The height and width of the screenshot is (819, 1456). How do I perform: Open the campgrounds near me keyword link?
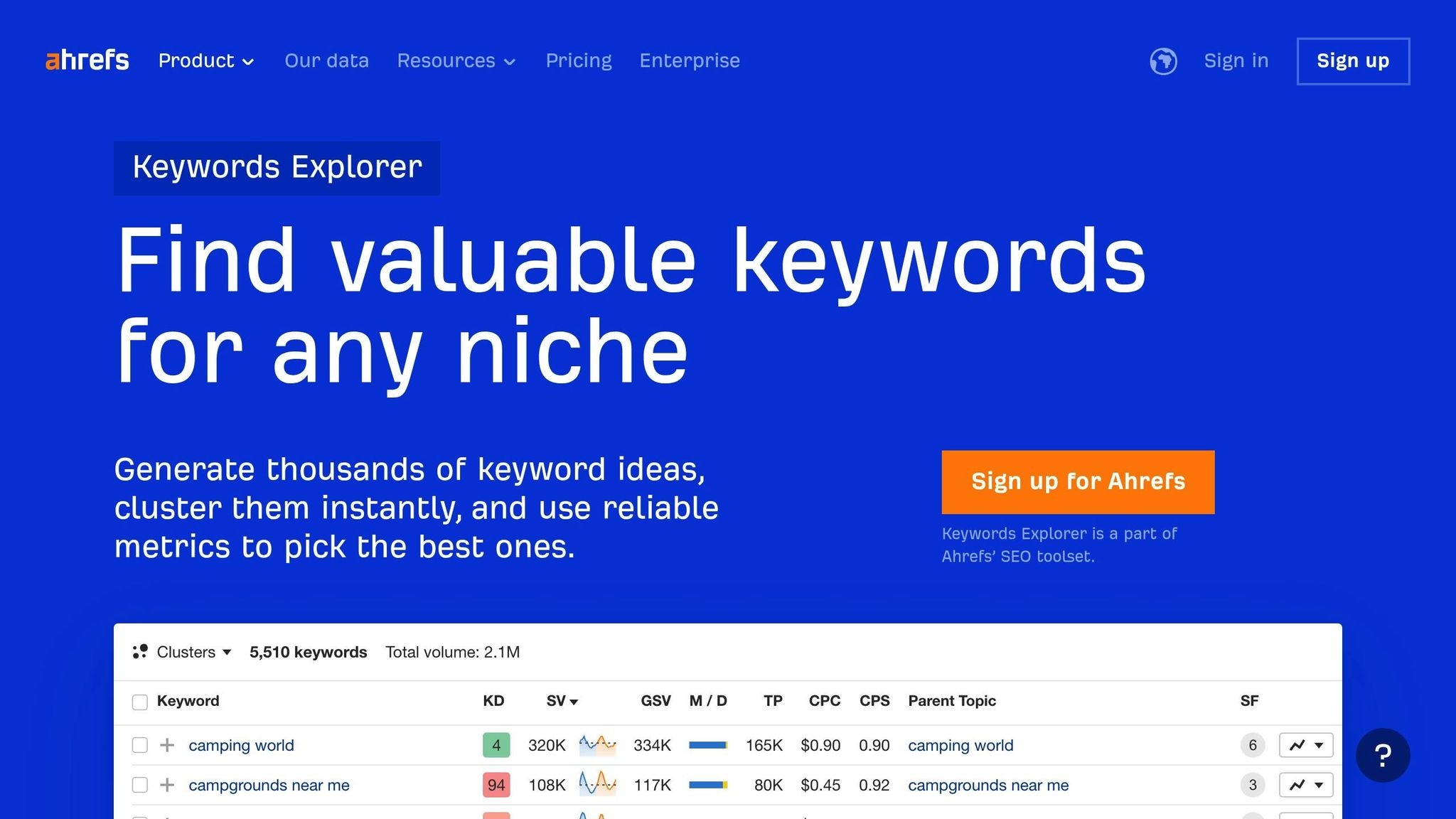coord(269,785)
